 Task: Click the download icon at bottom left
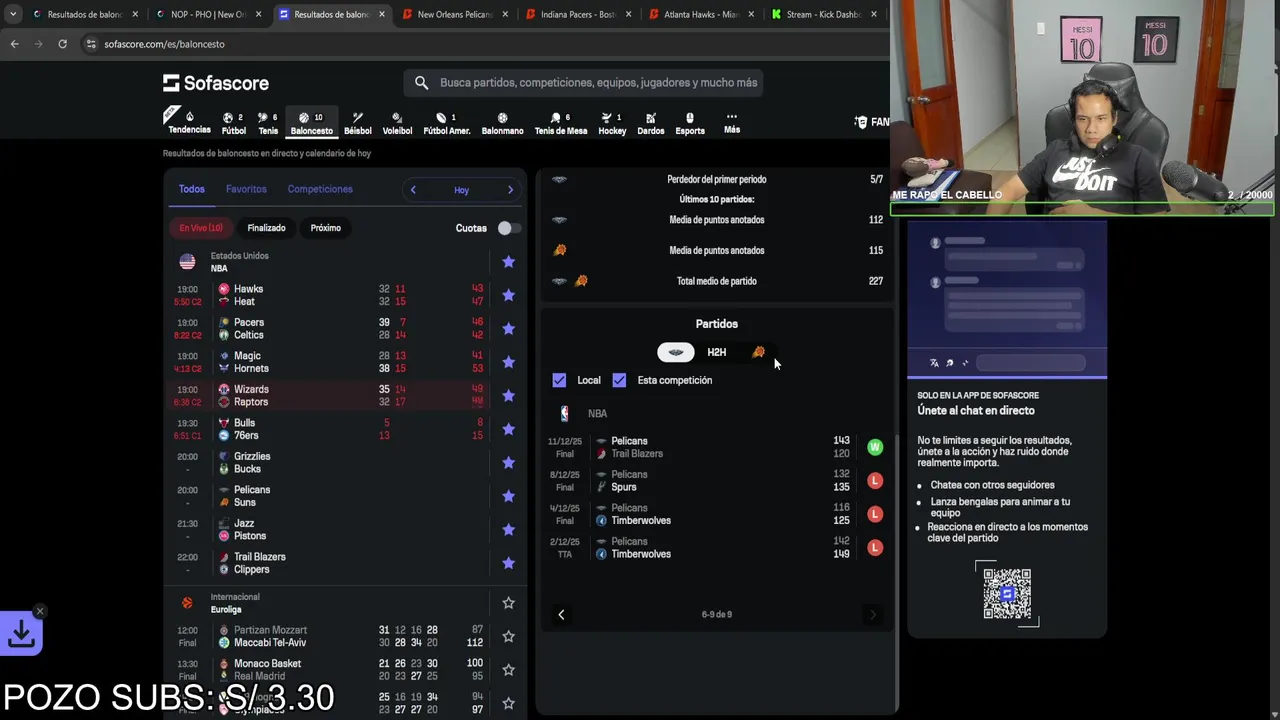coord(21,634)
